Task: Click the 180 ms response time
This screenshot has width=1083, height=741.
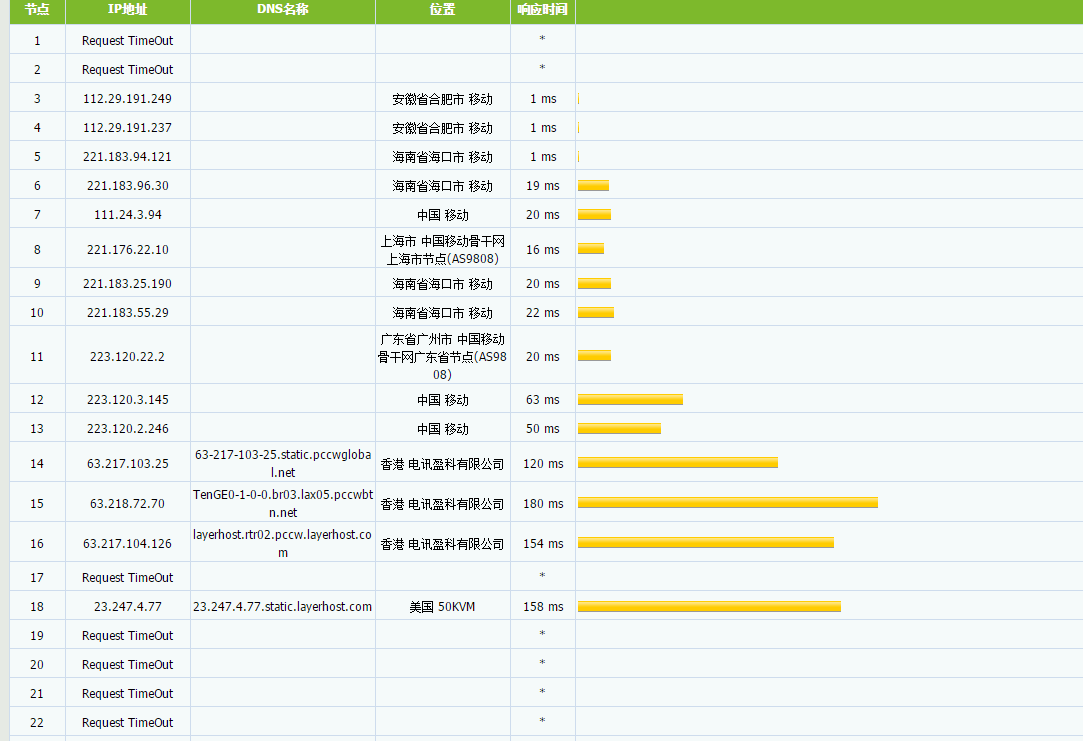Action: coord(543,503)
